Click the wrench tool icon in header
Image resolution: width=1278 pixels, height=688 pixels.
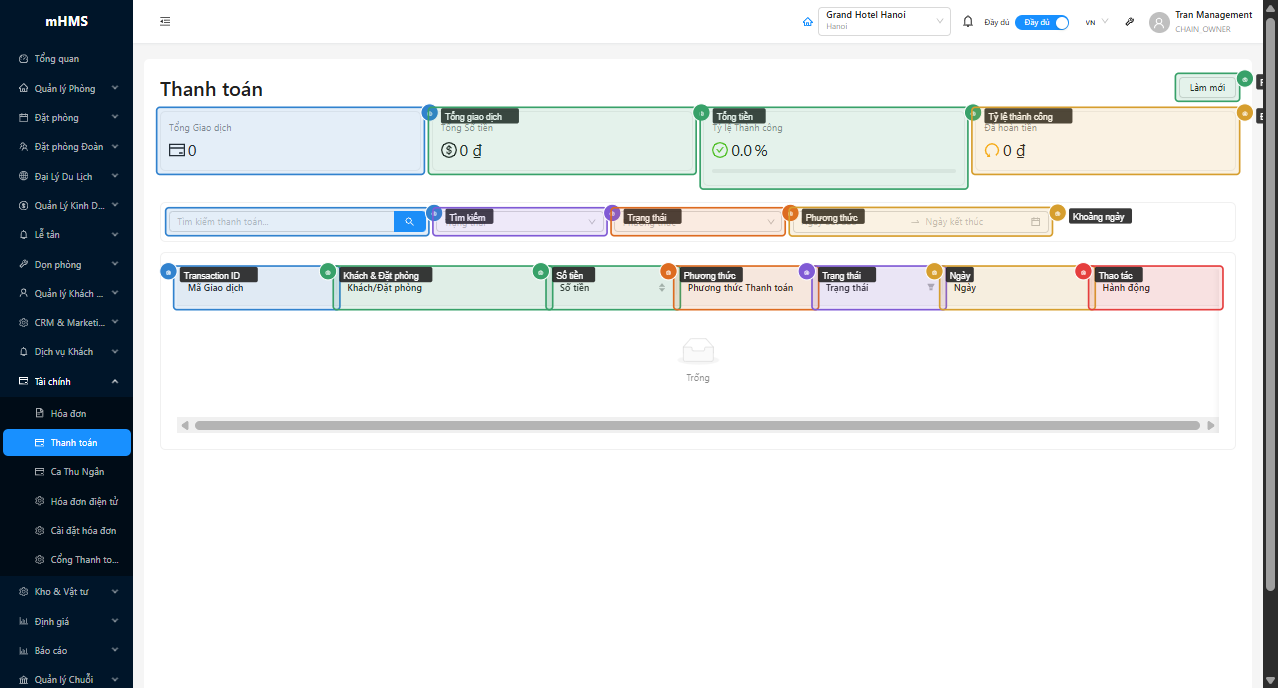(x=1130, y=22)
